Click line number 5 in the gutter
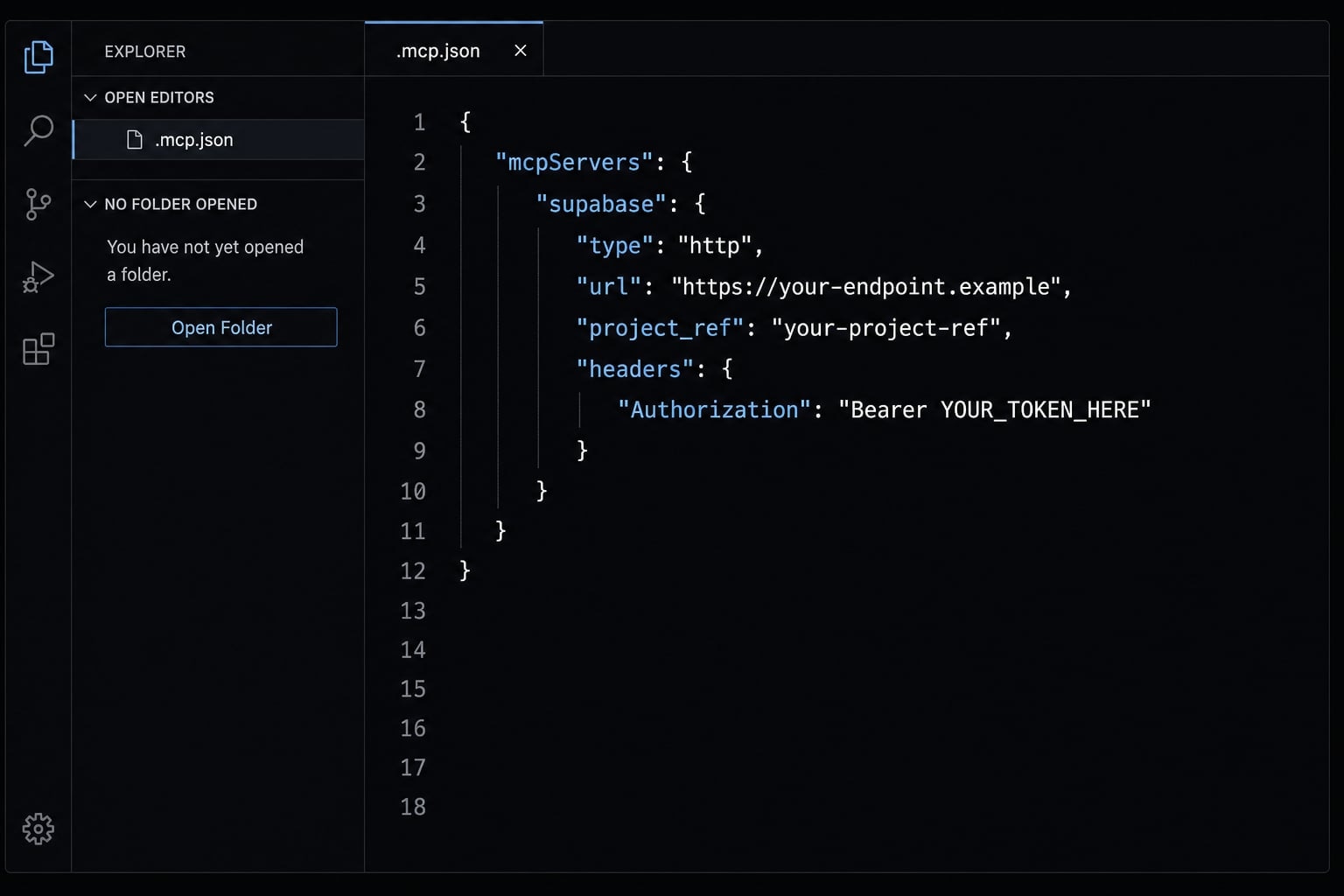1344x896 pixels. tap(420, 287)
